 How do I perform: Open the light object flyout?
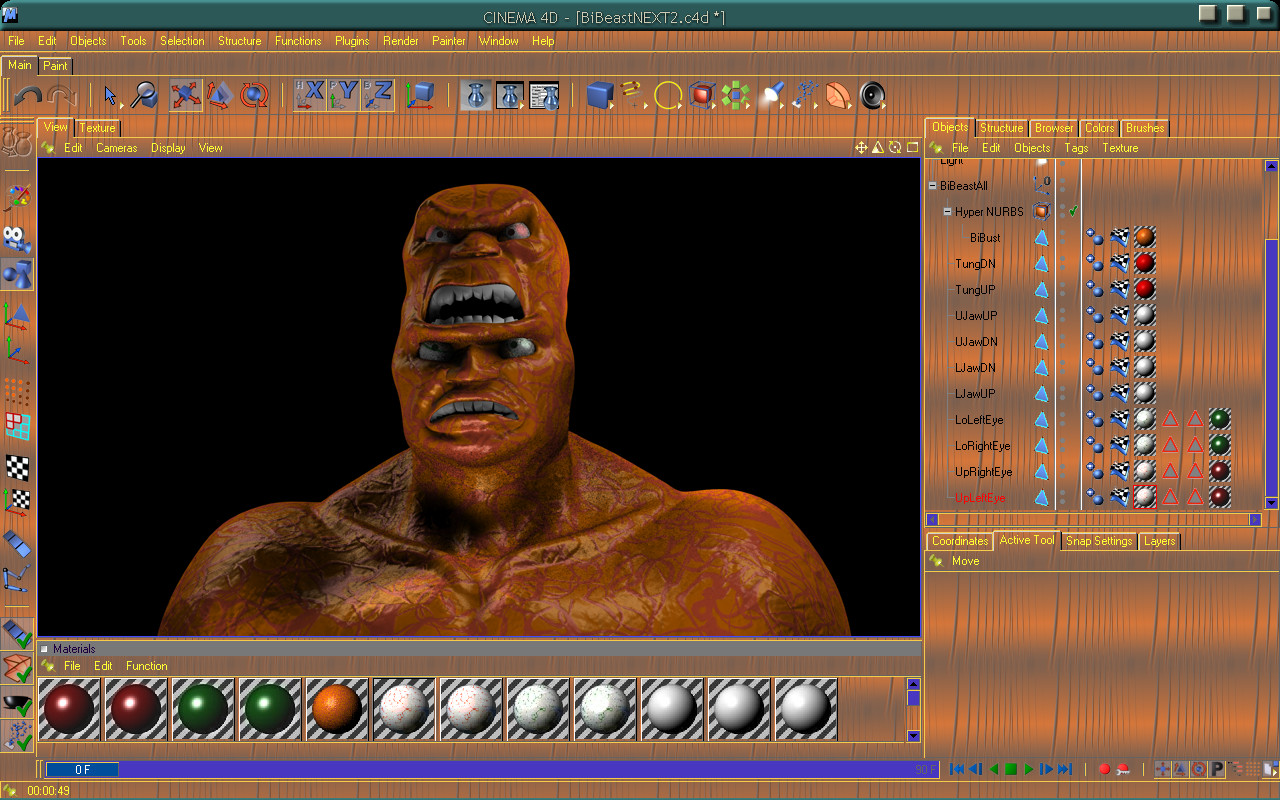(771, 95)
